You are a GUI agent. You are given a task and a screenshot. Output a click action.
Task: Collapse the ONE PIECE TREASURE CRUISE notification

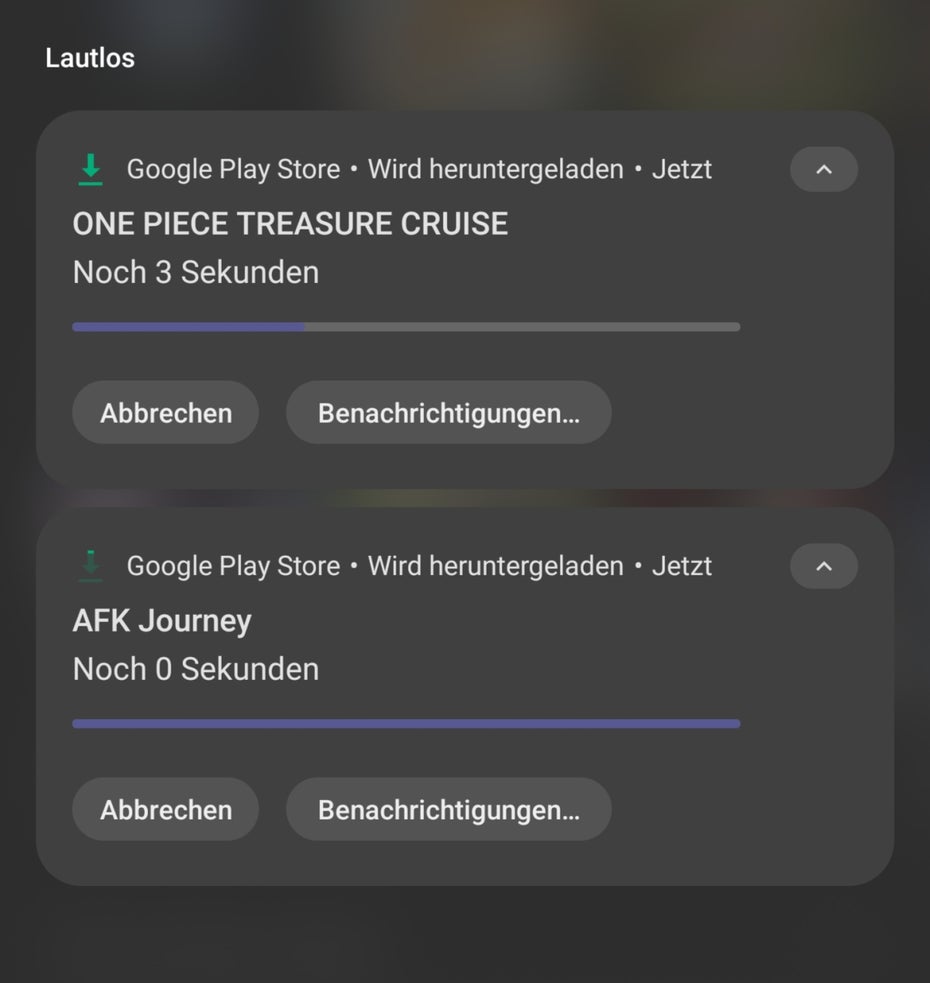(x=823, y=169)
